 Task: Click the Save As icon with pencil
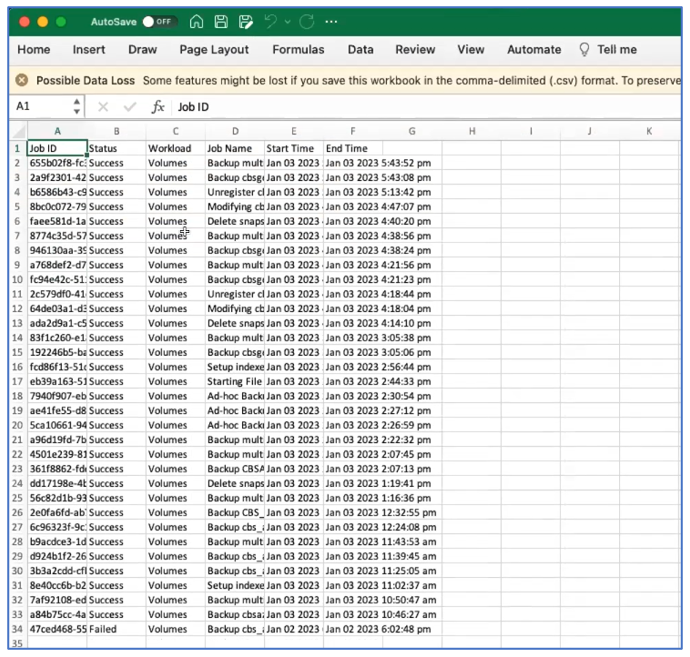click(245, 21)
